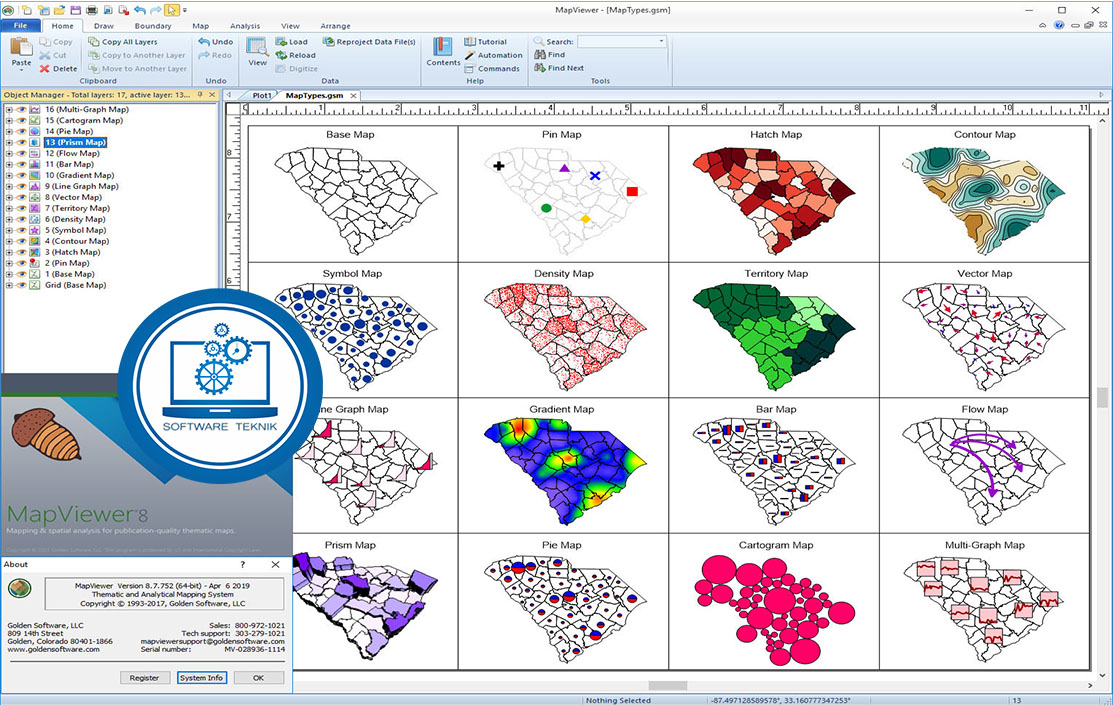The width and height of the screenshot is (1113, 705).
Task: Click the About dialog help question mark
Action: 243,564
